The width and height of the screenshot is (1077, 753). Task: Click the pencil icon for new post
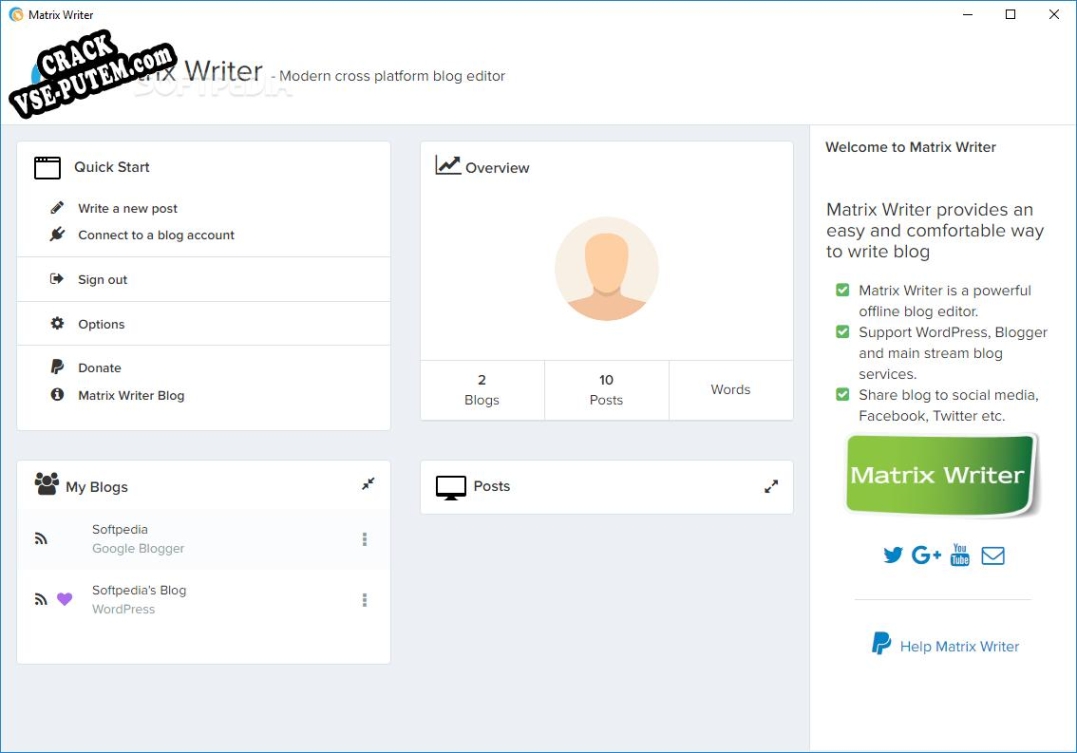[57, 207]
